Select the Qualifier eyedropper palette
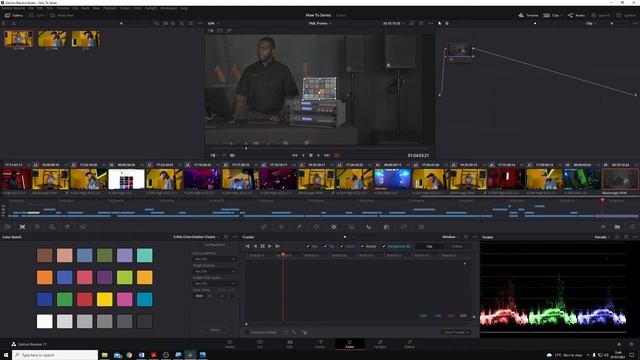This screenshot has width=640, height=360. [299, 227]
